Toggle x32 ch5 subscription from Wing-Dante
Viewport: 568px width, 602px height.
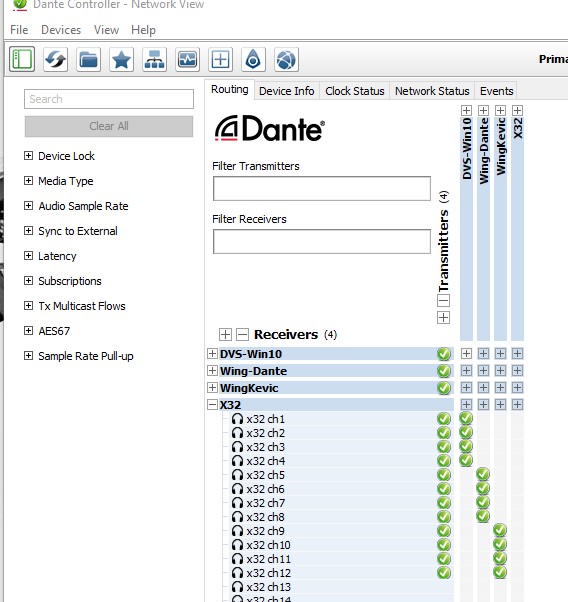click(483, 474)
